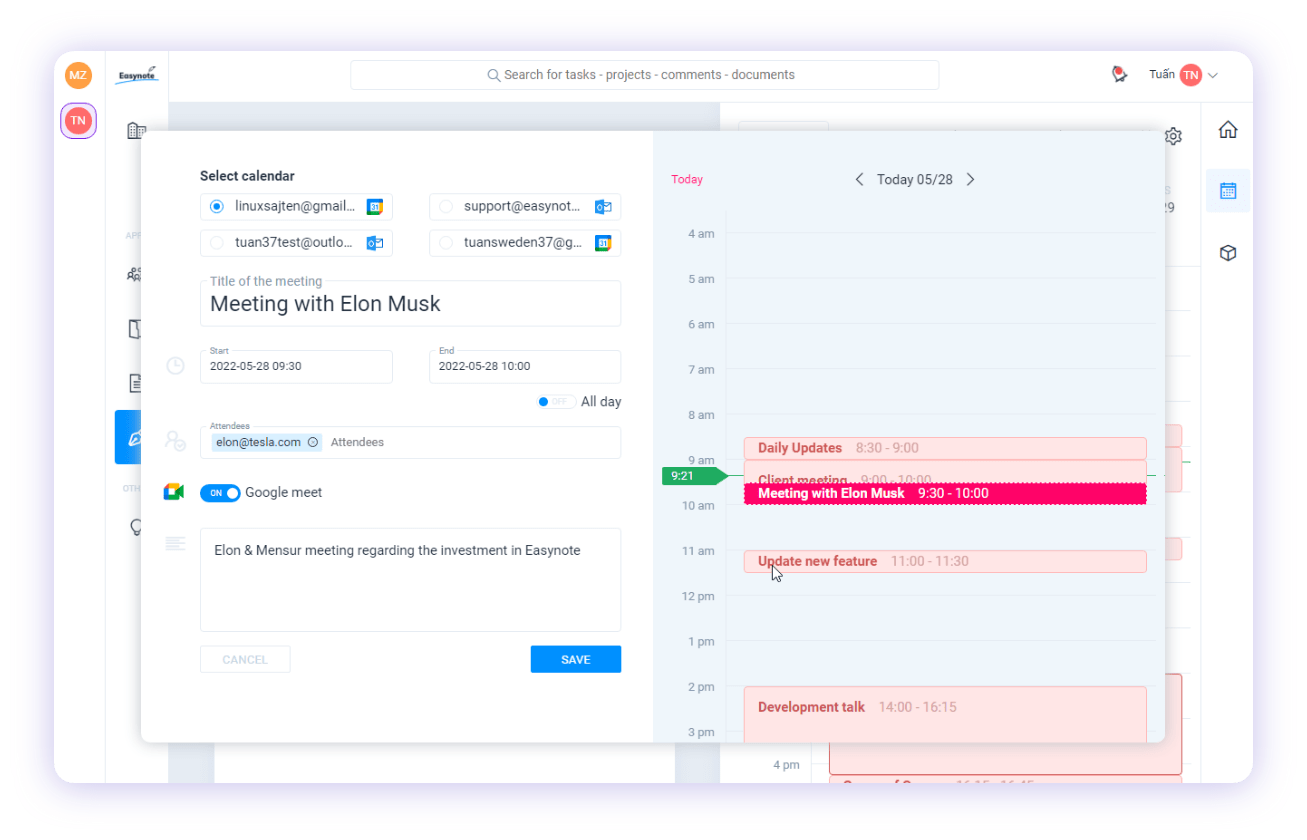Viewport: 1307px width, 840px height.
Task: Open the Daily Updates event
Action: click(x=945, y=448)
